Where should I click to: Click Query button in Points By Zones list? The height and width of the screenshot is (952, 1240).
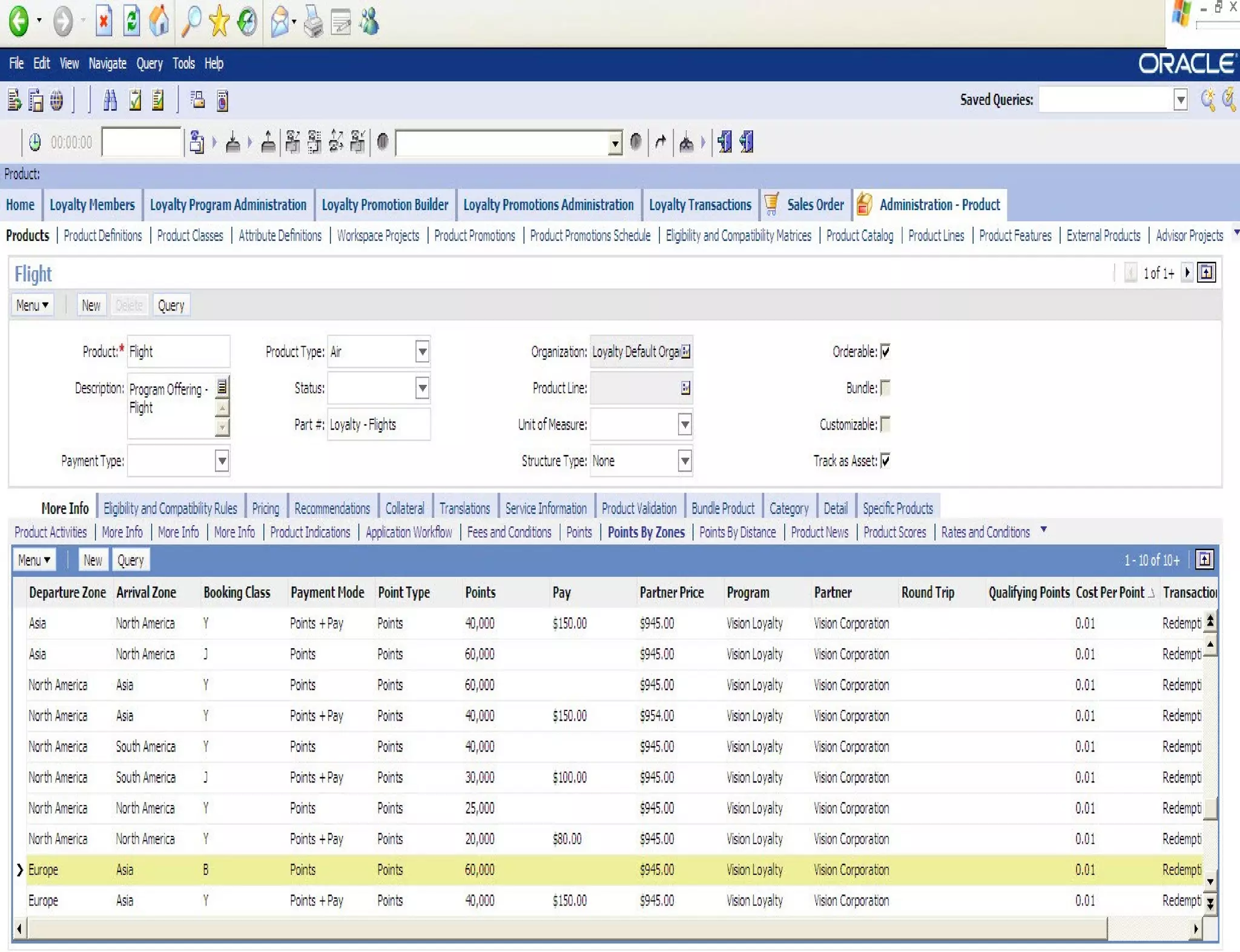click(131, 560)
